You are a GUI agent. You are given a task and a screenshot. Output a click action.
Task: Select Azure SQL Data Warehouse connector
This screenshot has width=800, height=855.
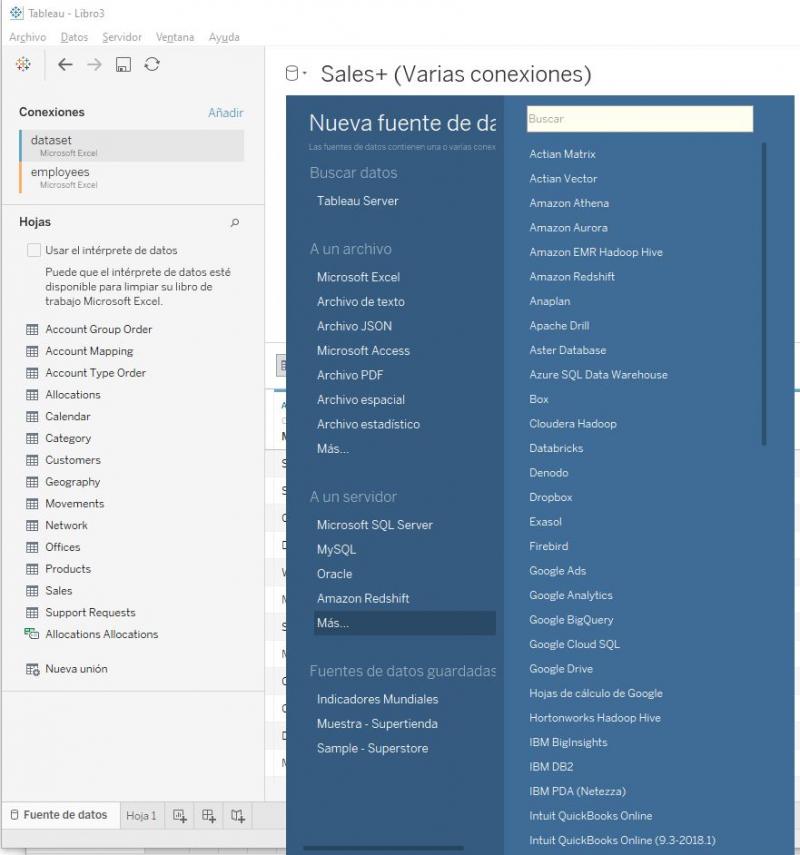(x=598, y=375)
